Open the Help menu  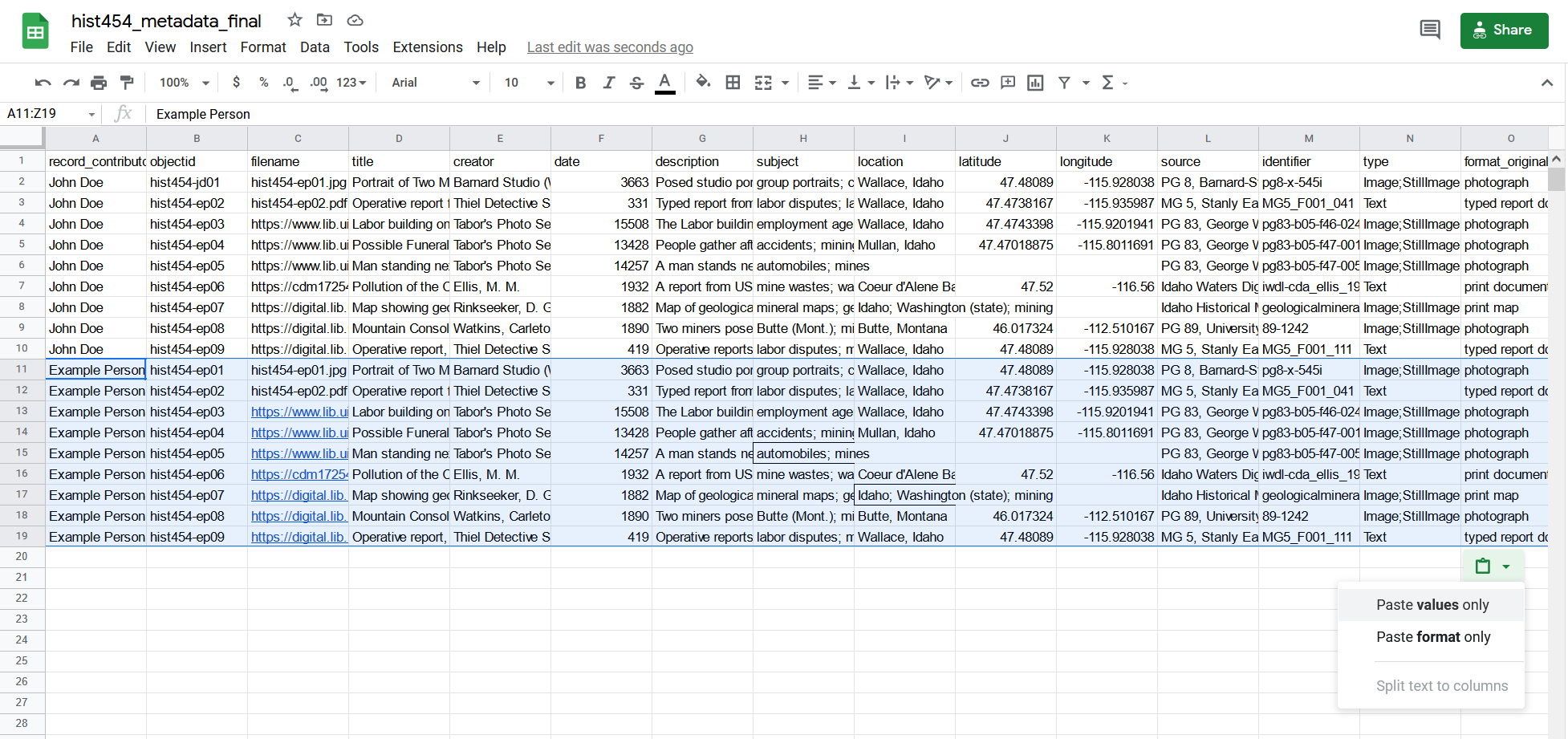[491, 47]
